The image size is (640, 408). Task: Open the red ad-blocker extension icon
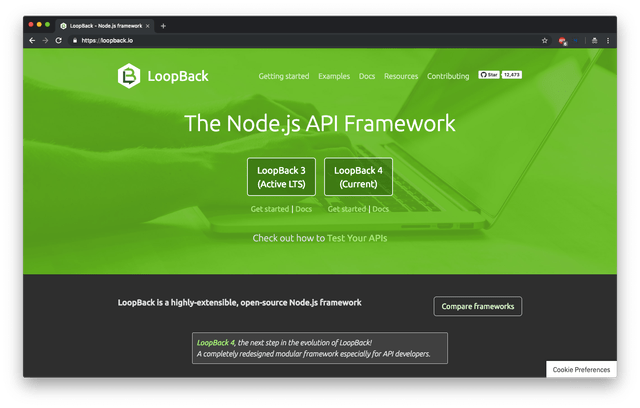point(562,41)
